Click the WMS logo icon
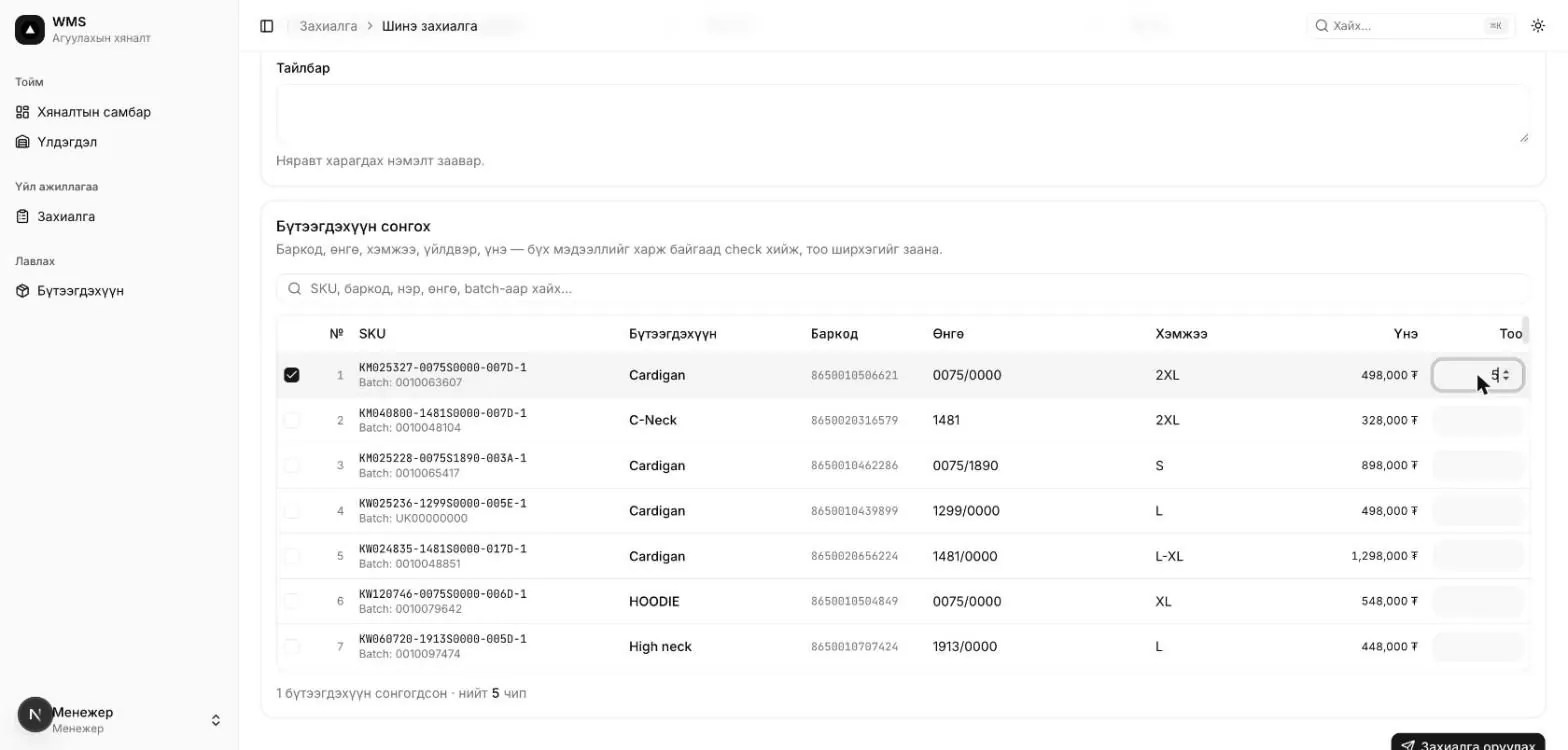 pos(30,30)
